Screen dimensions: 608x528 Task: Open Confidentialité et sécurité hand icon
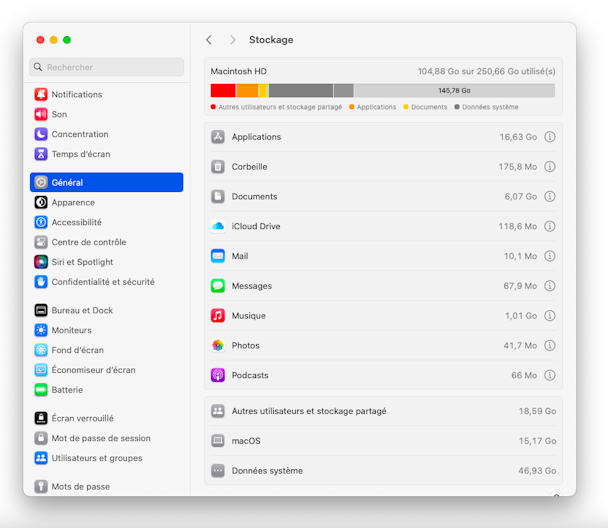41,282
